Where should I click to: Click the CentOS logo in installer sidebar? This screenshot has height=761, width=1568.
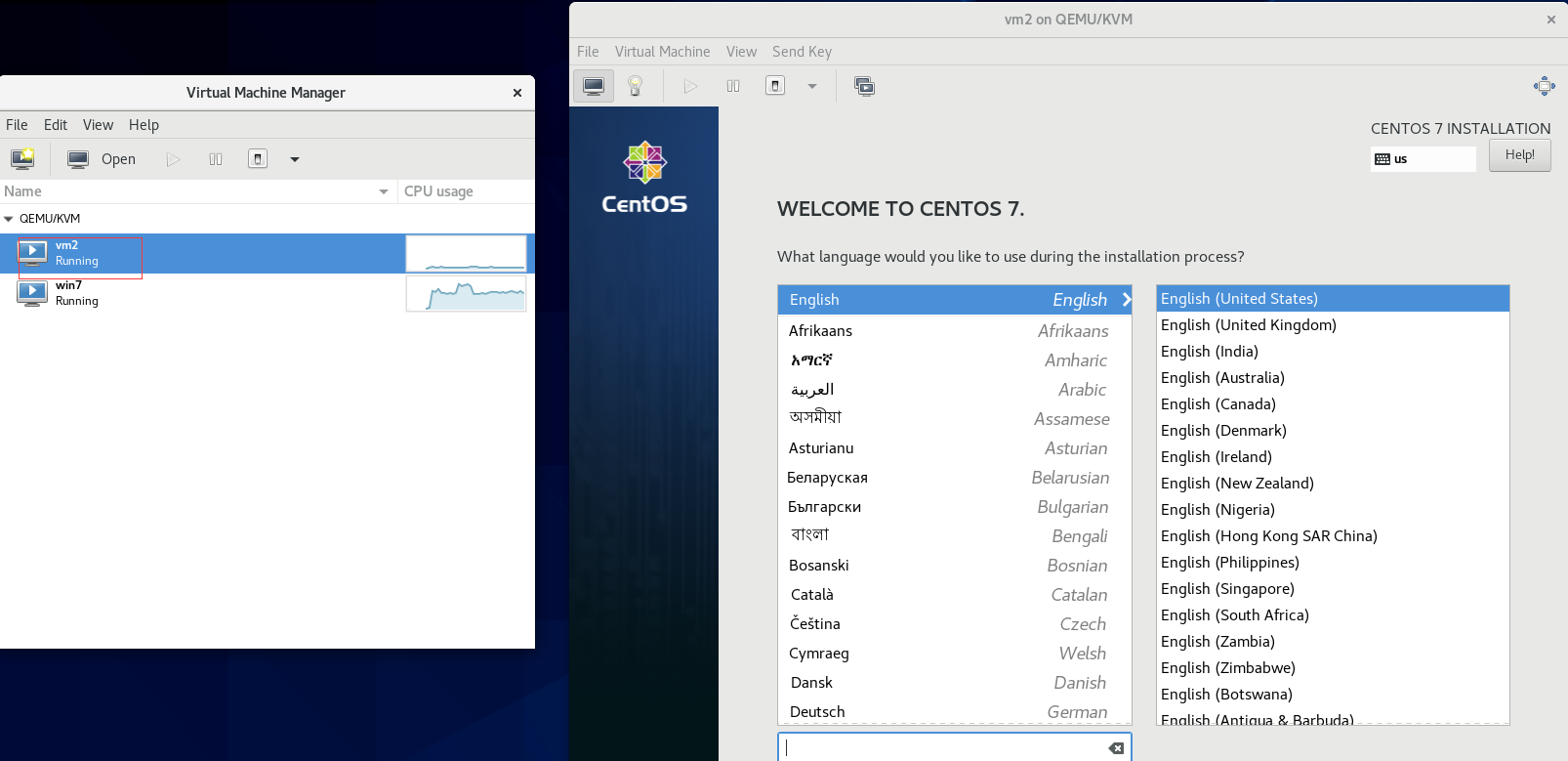click(644, 178)
